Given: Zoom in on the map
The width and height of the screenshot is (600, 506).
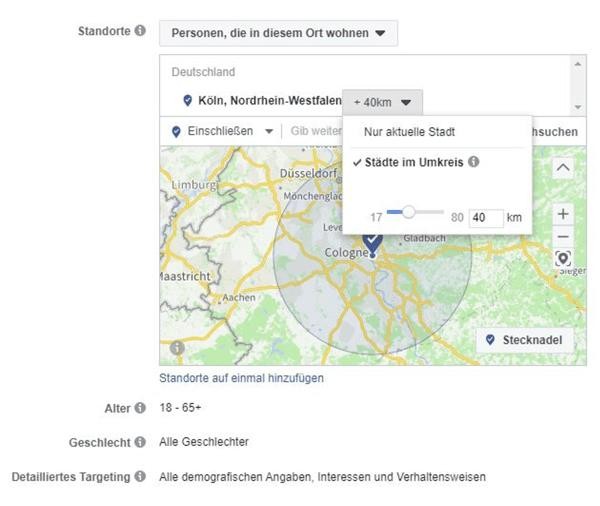Looking at the screenshot, I should coord(563,214).
